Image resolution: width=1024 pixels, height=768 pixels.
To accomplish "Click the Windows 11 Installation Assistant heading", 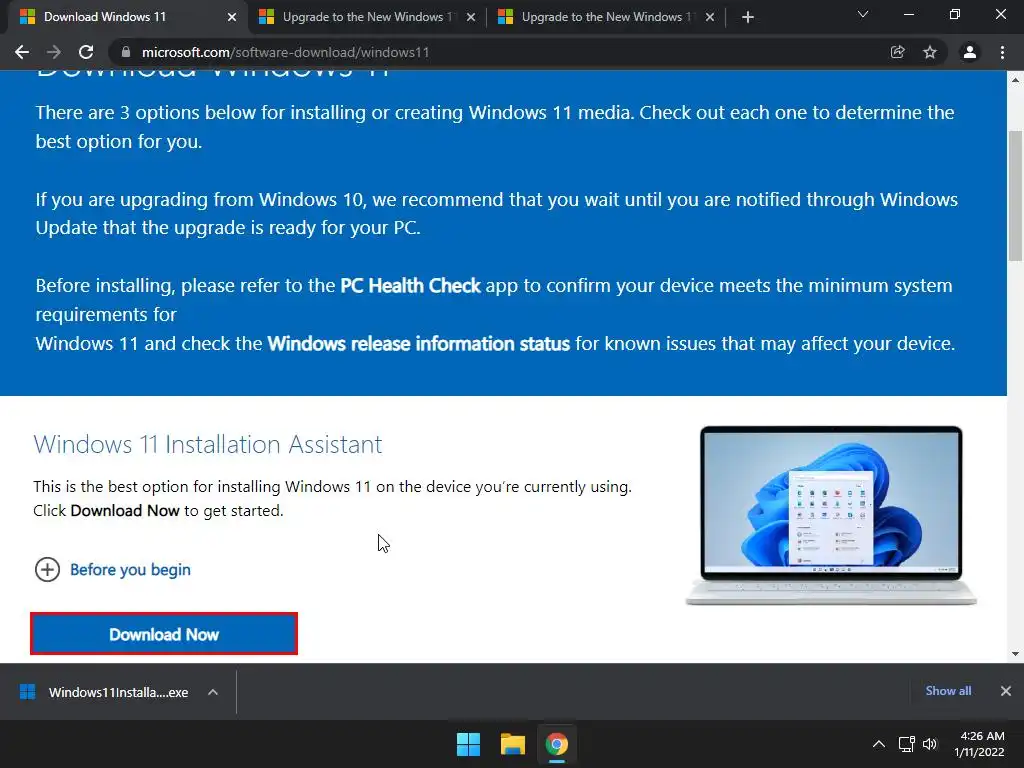I will [208, 445].
